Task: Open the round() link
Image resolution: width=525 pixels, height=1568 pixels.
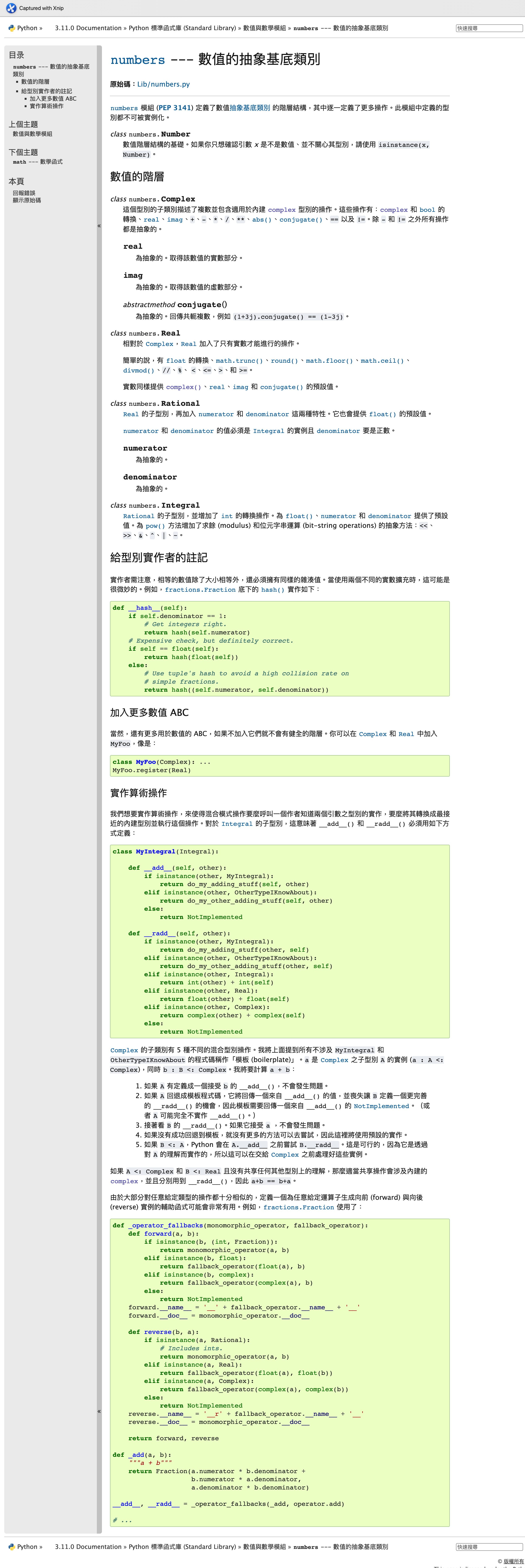Action: coord(284,361)
